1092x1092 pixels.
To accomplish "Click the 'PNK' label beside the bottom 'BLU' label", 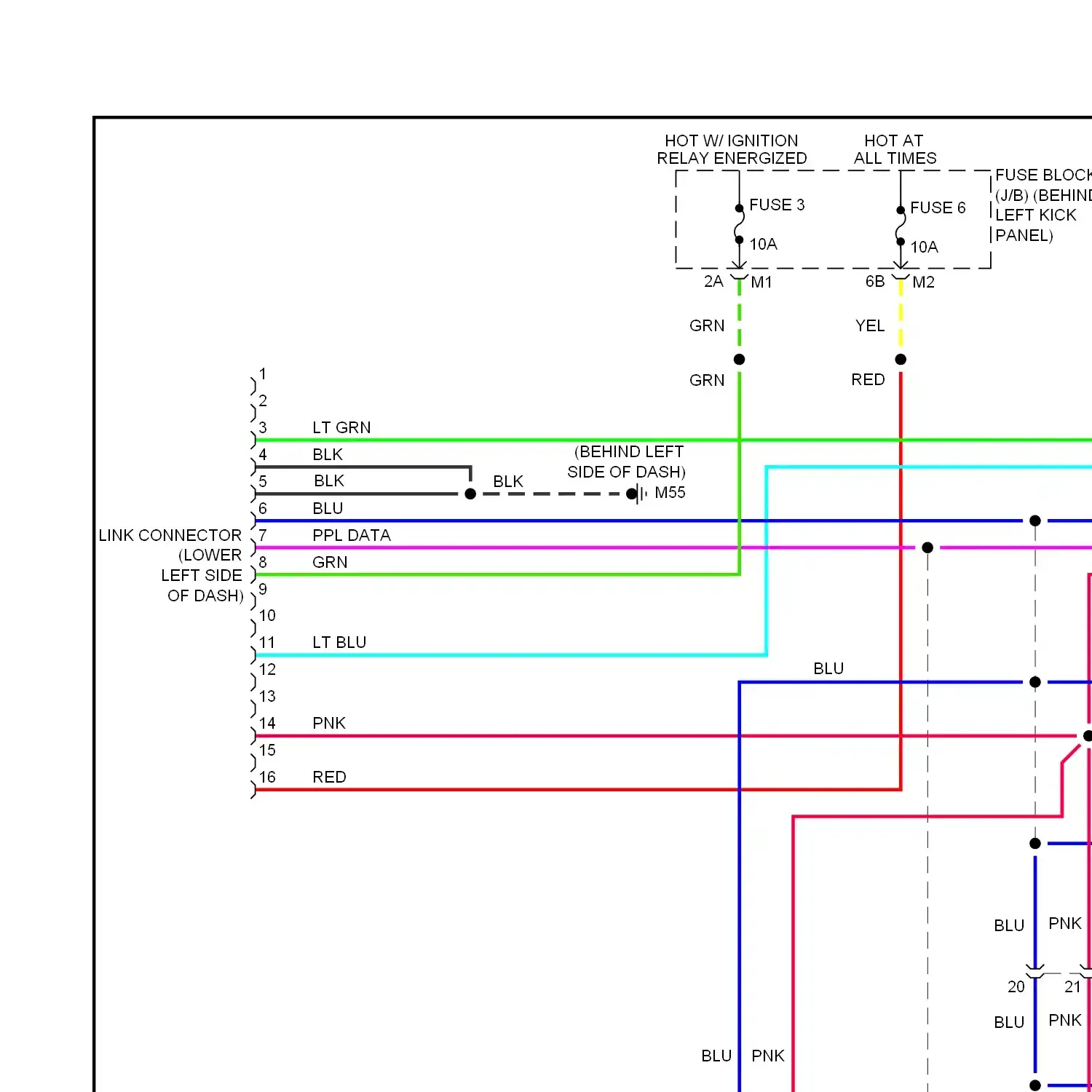I will (x=768, y=1056).
